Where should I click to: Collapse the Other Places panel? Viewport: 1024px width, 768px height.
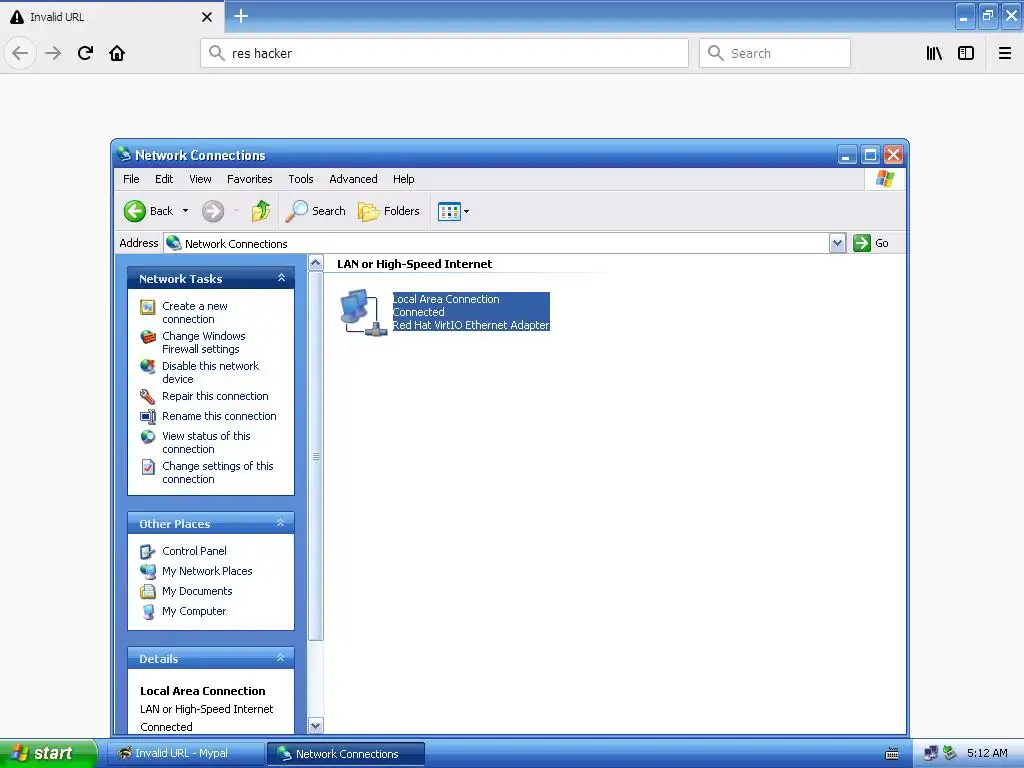coord(281,522)
